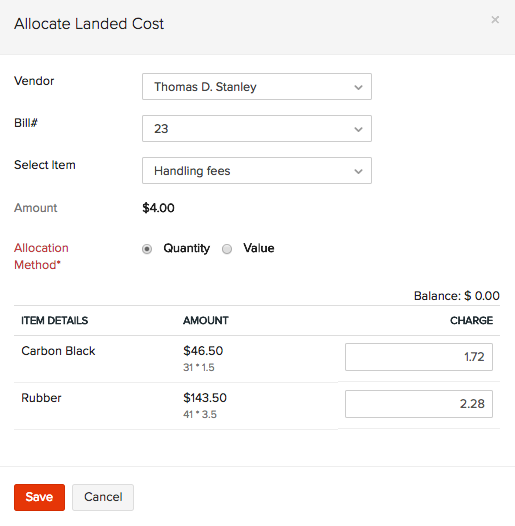Click the Bill# dropdown chevron arrow

[x=358, y=129]
